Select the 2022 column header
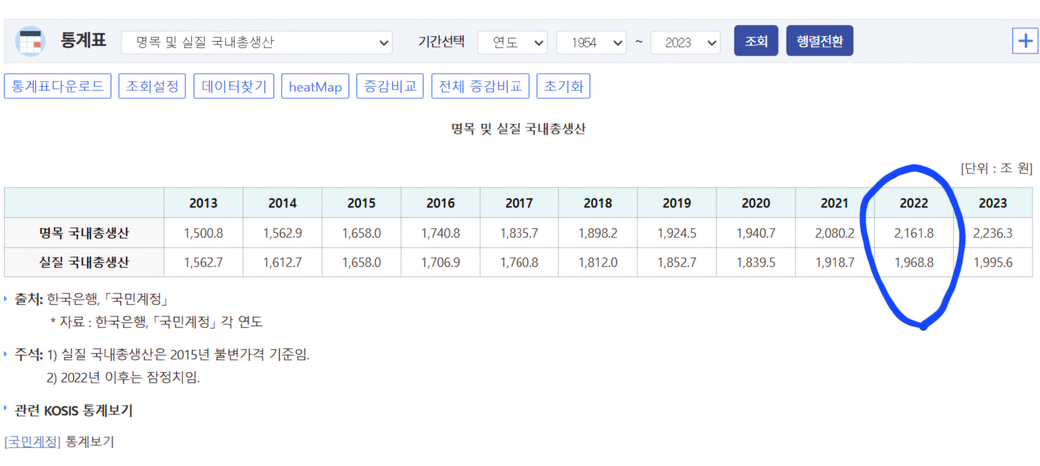 pyautogui.click(x=913, y=203)
